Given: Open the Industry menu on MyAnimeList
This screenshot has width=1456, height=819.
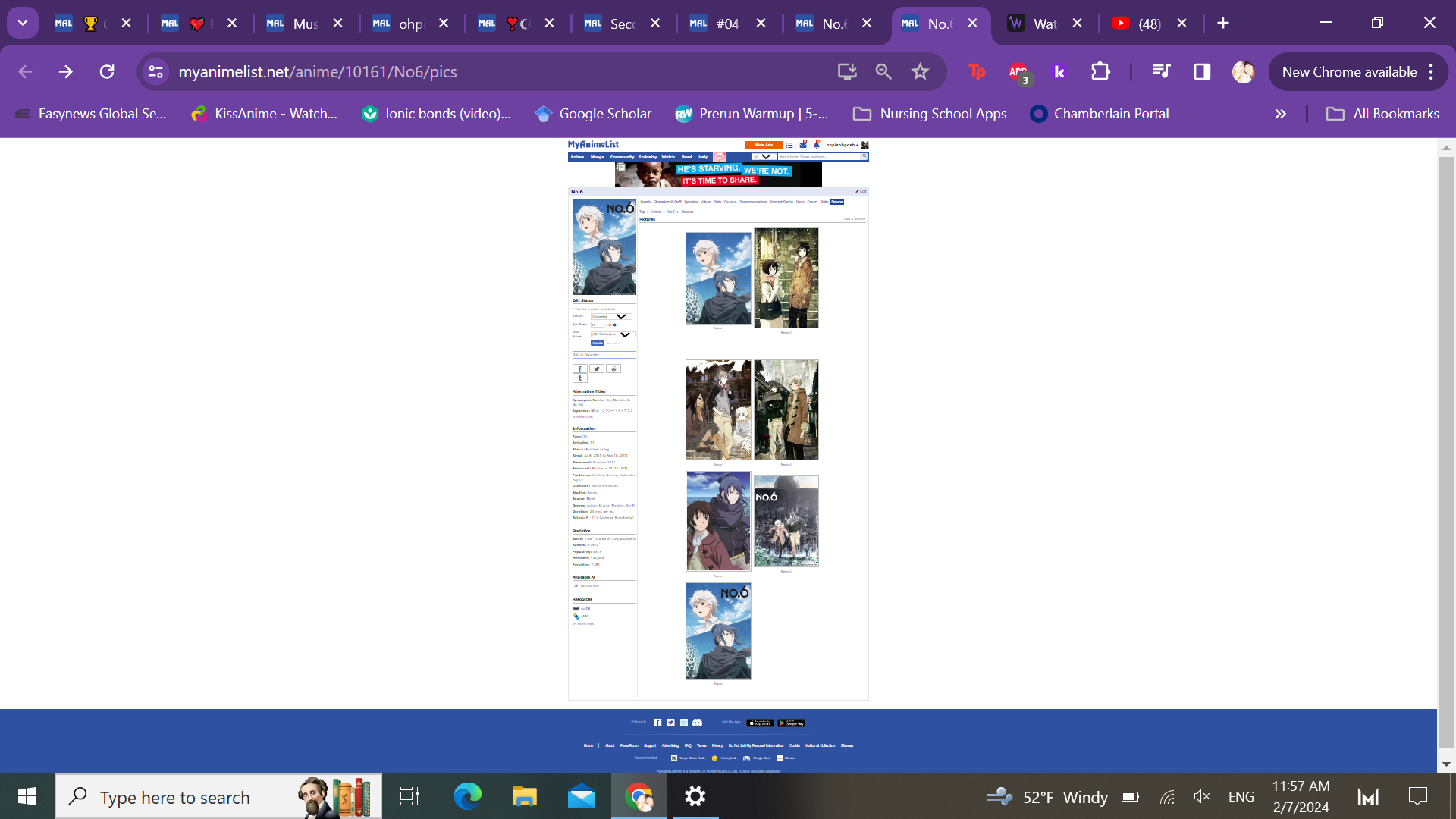Looking at the screenshot, I should pos(648,157).
